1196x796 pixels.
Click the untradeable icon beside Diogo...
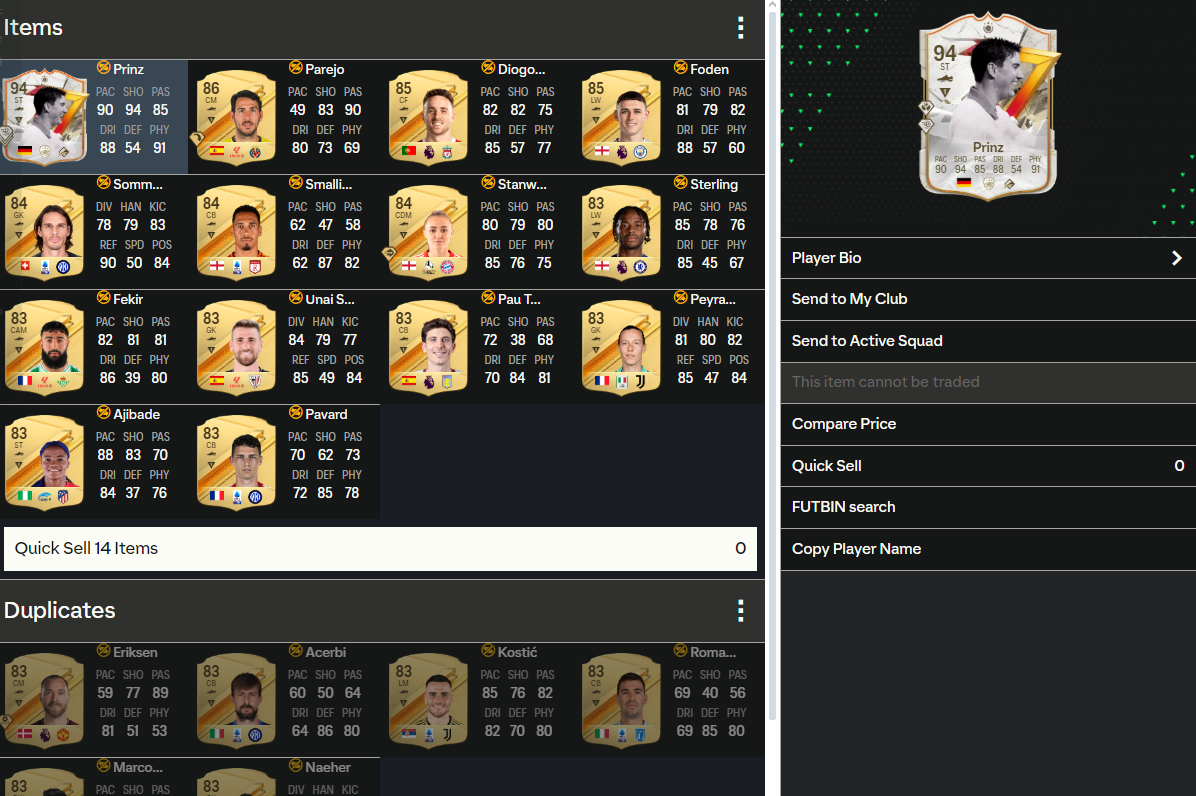pyautogui.click(x=488, y=68)
